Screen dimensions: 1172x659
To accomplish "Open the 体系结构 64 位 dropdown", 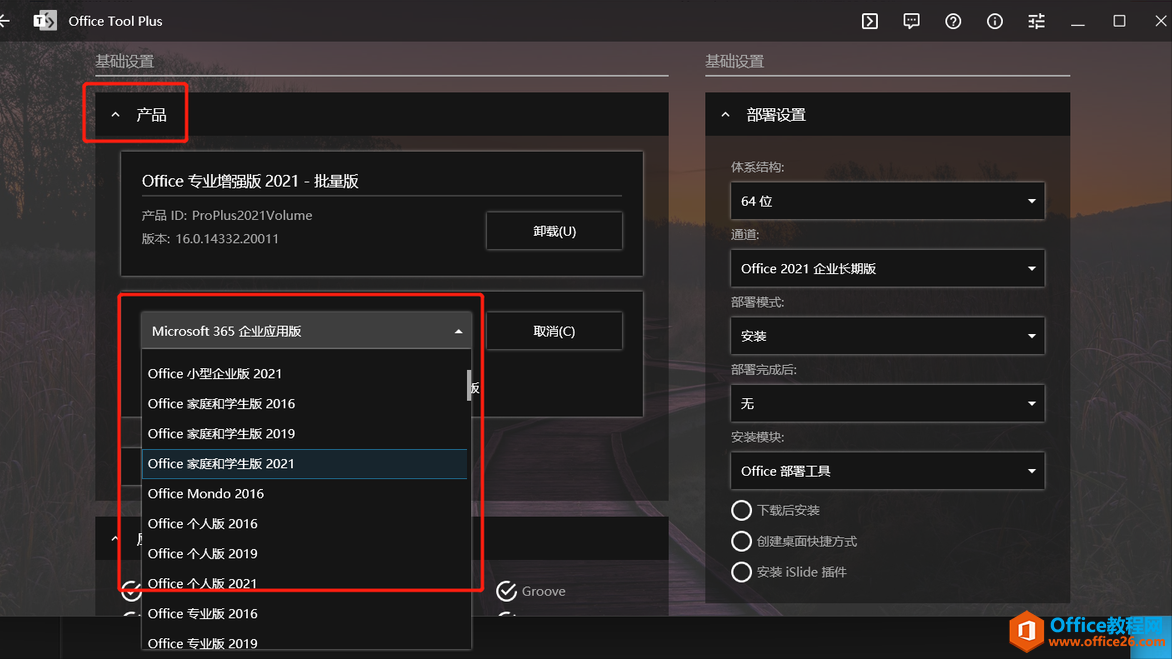I will [x=887, y=201].
